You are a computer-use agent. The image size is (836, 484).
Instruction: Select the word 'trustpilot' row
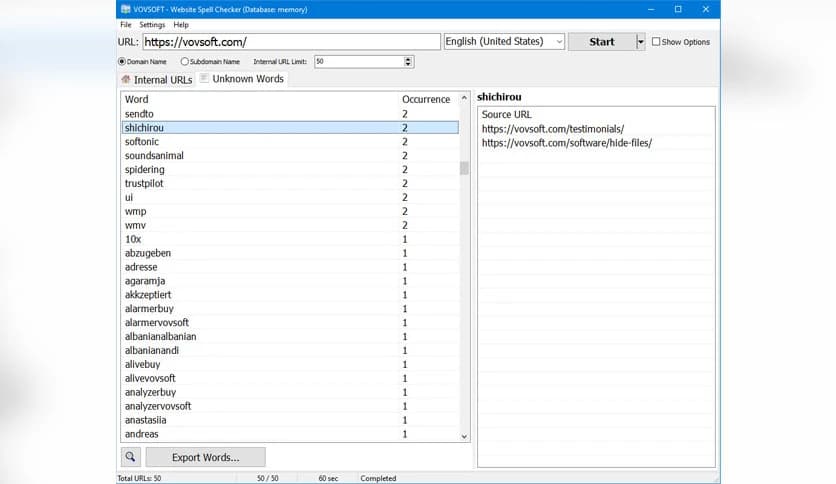click(290, 183)
